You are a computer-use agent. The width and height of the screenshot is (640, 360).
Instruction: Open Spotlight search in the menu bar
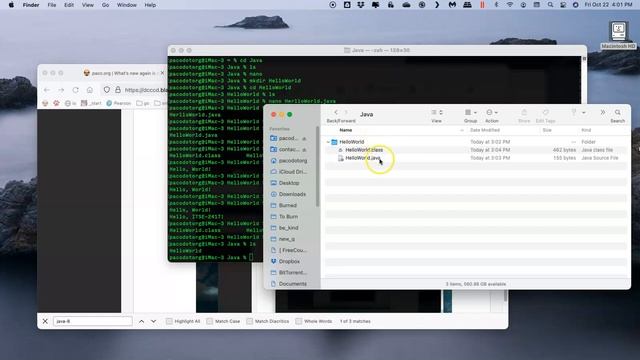(x=550, y=5)
